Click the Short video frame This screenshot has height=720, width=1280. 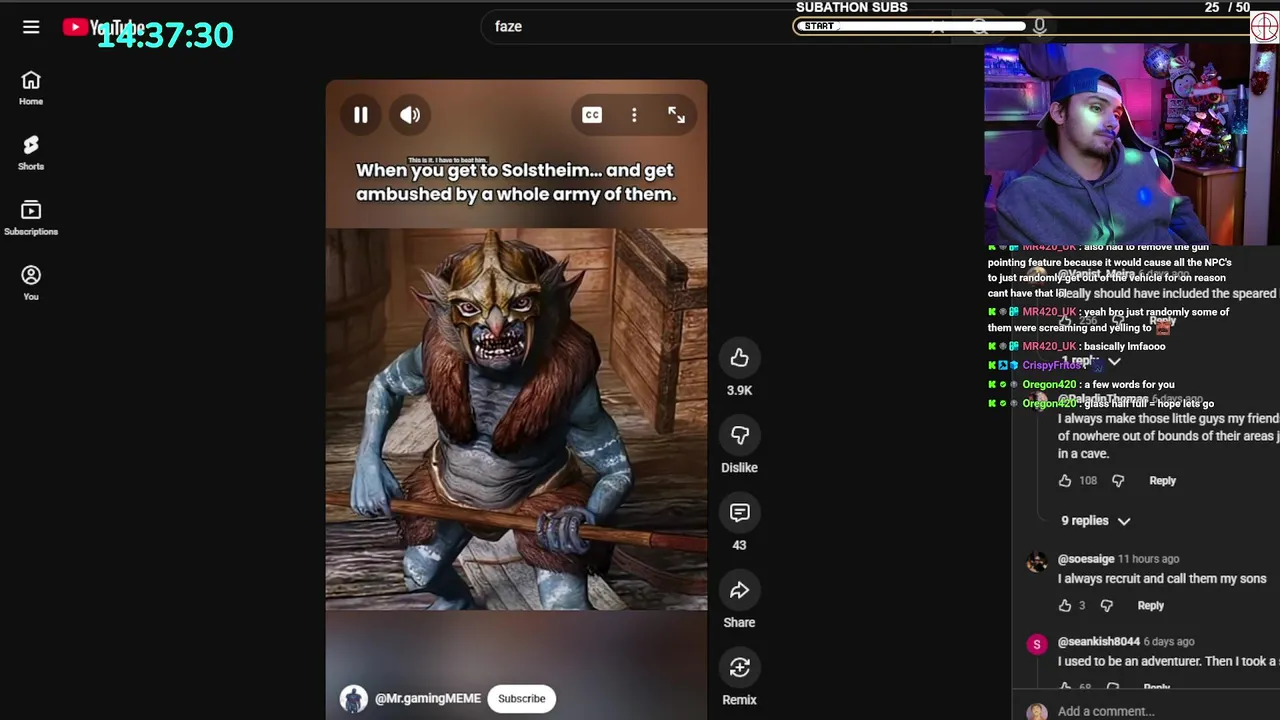coord(516,400)
